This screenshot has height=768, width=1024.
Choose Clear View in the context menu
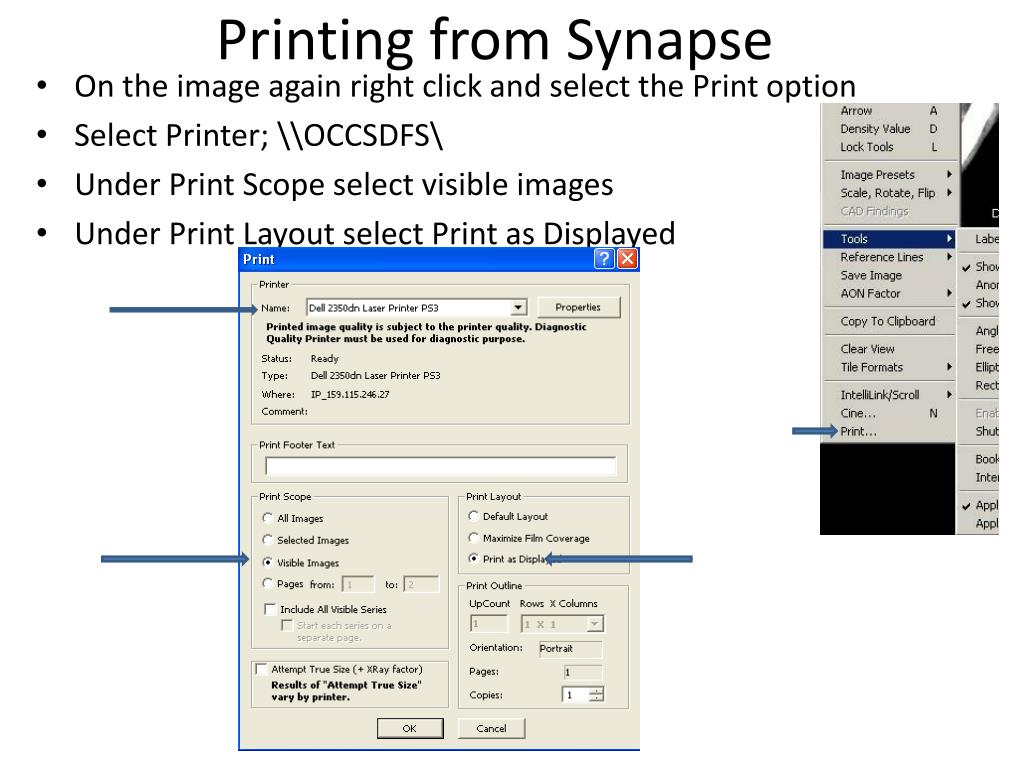(889, 349)
